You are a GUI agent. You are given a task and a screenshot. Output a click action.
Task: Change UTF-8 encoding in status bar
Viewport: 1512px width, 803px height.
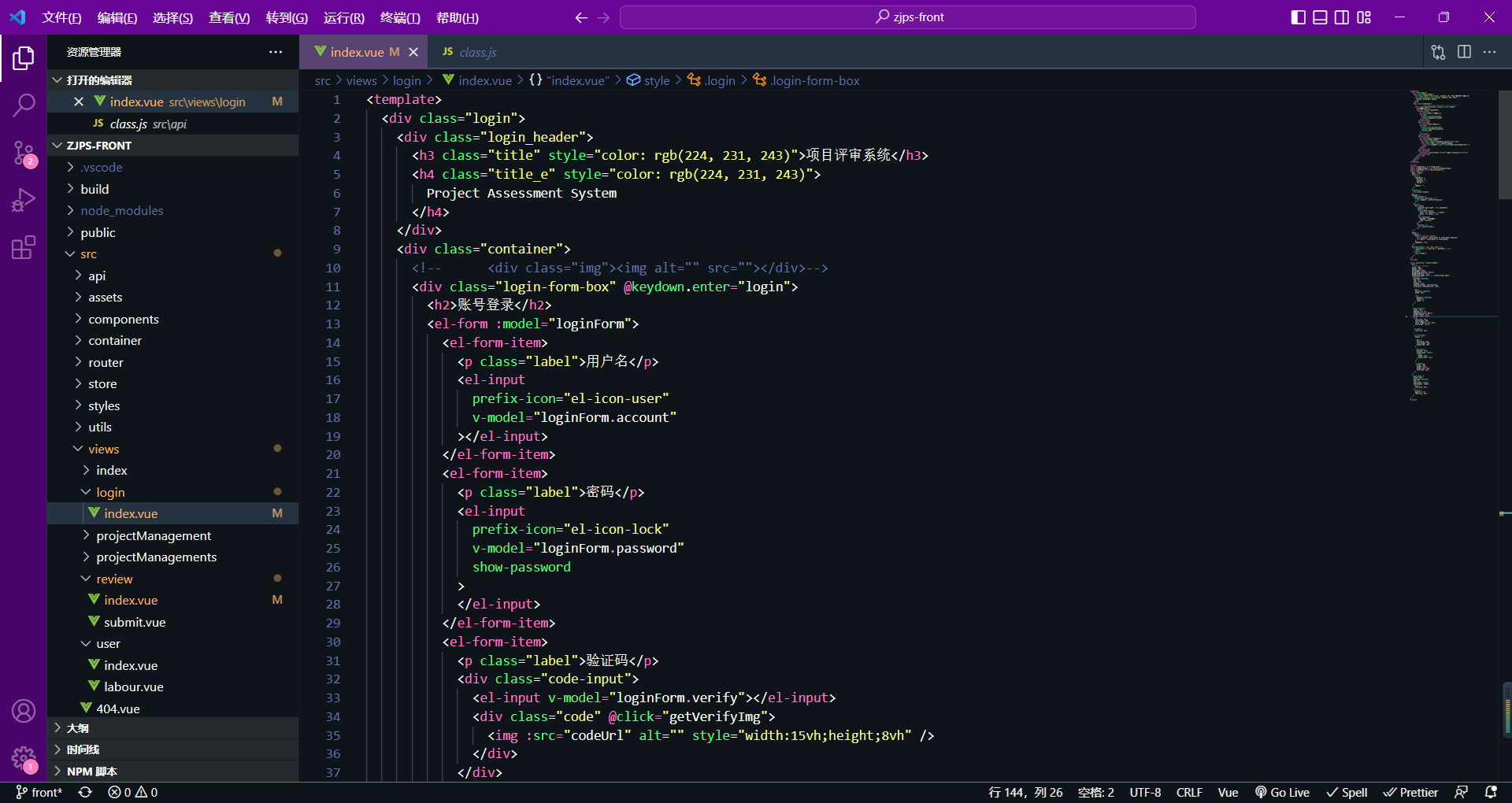pos(1145,793)
